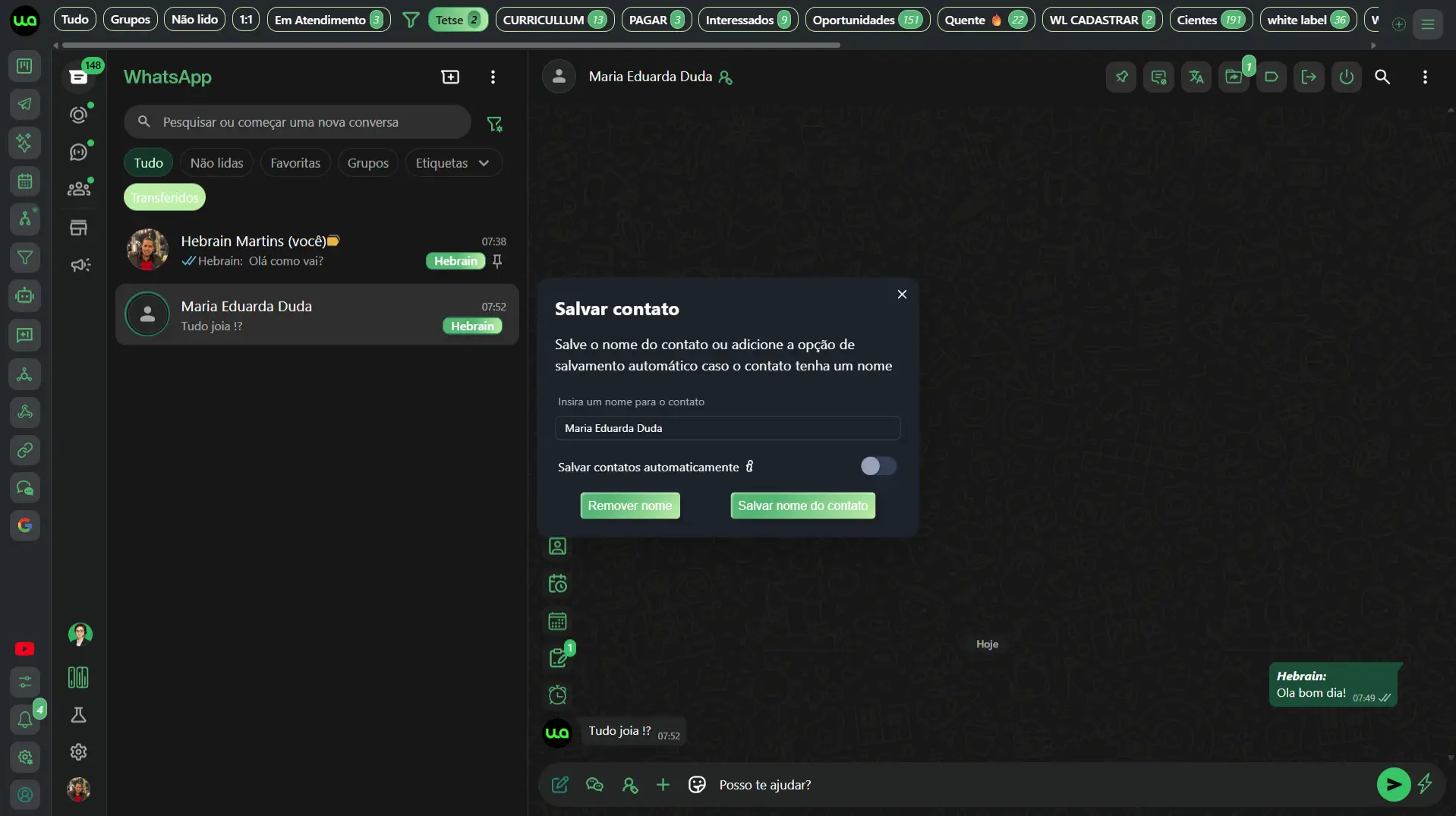This screenshot has width=1456, height=816.
Task: Click the robot icon in left rail
Action: (25, 295)
